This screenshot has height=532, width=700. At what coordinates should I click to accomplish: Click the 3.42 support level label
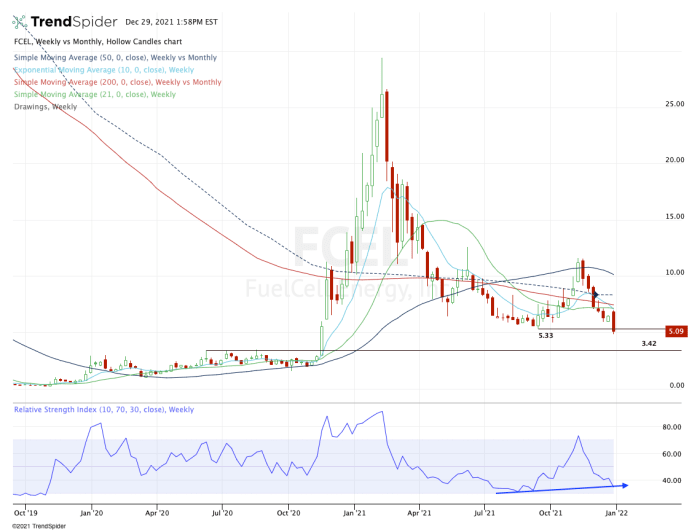click(x=649, y=343)
